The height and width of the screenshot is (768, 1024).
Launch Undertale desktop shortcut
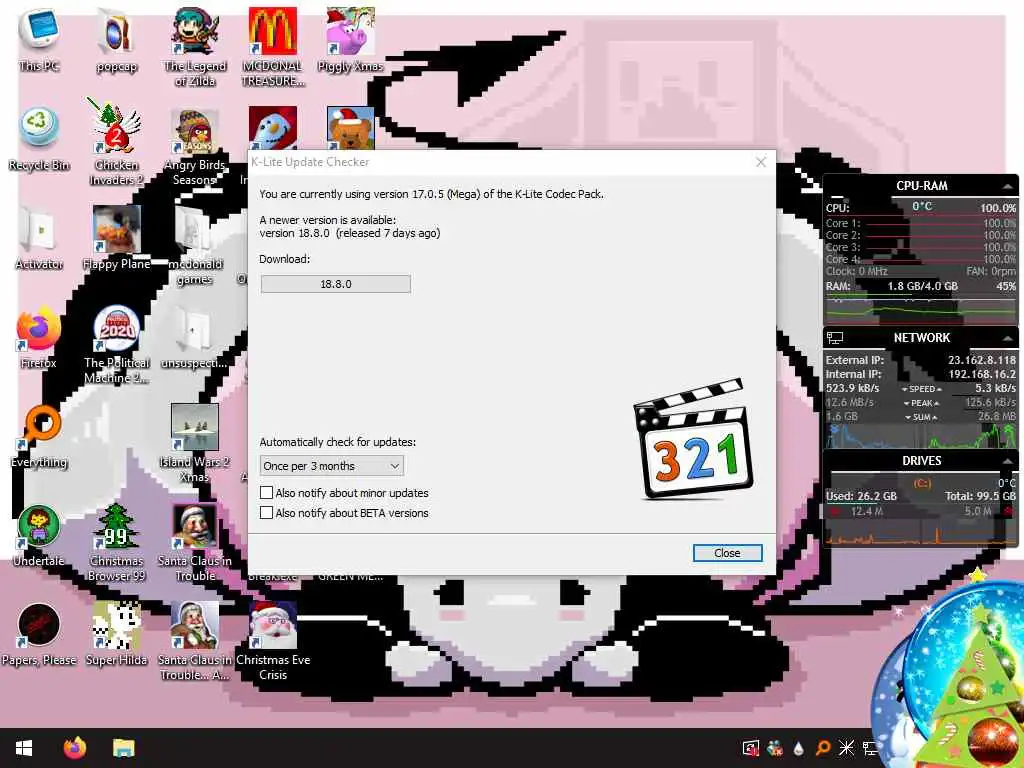(39, 536)
